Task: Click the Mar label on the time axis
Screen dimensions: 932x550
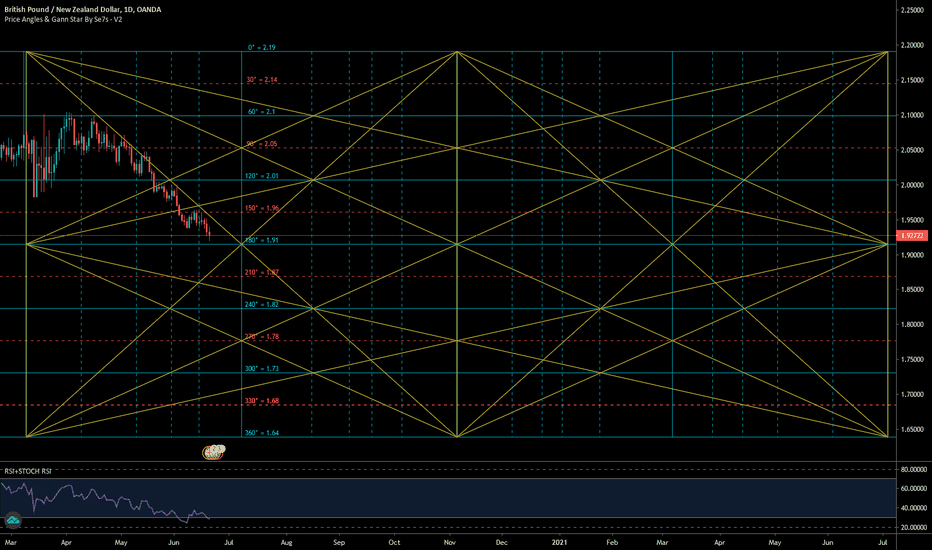Action: point(11,542)
